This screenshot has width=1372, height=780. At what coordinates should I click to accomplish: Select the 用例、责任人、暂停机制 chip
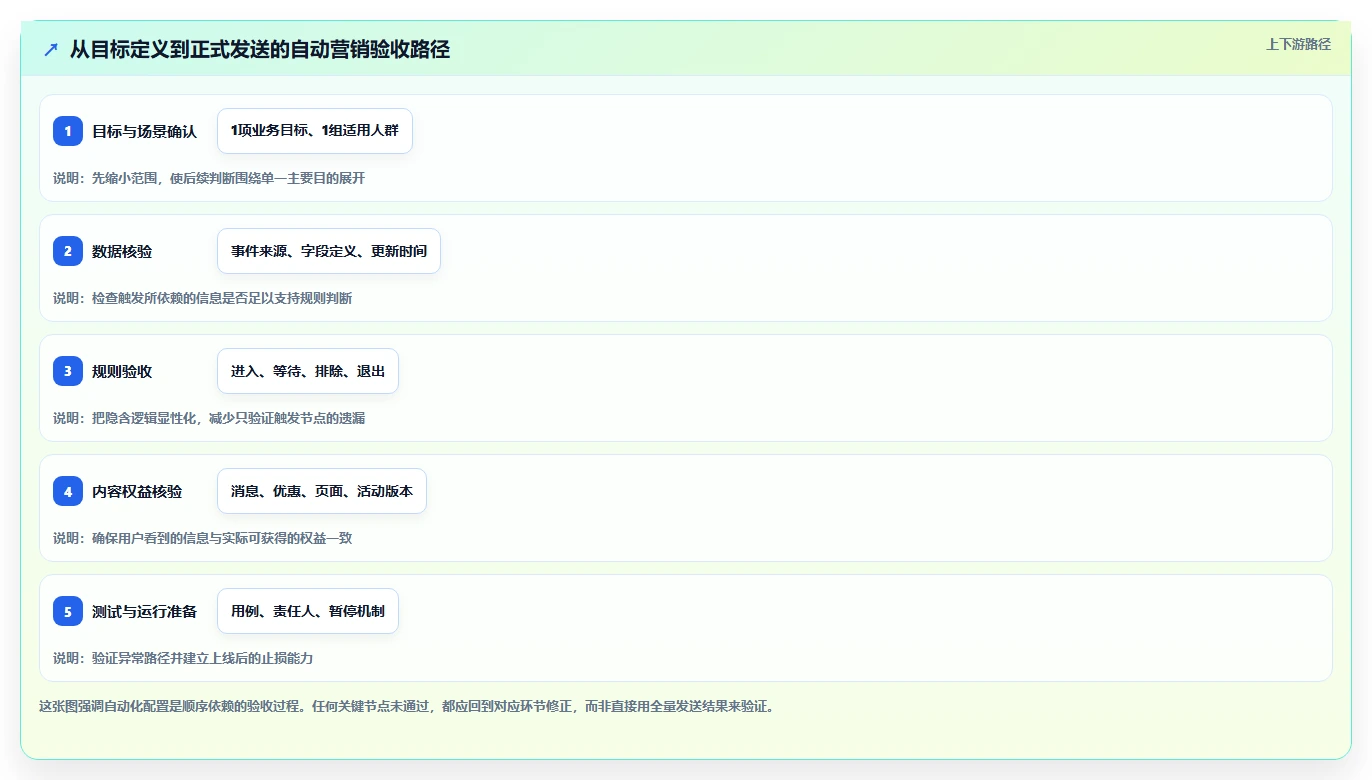point(308,611)
